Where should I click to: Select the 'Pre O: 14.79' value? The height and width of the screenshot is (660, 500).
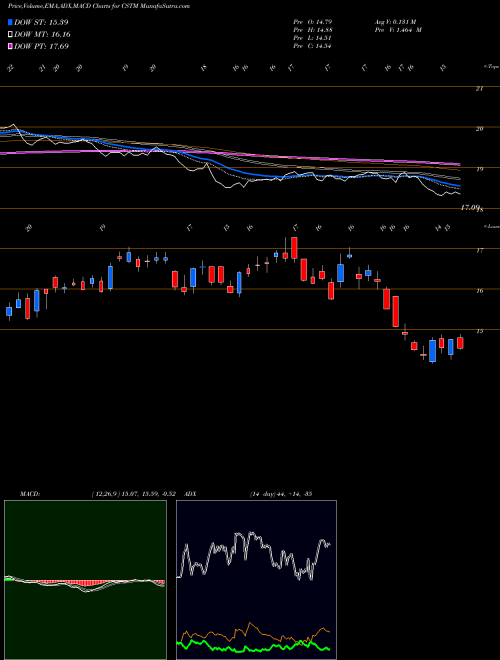click(313, 22)
